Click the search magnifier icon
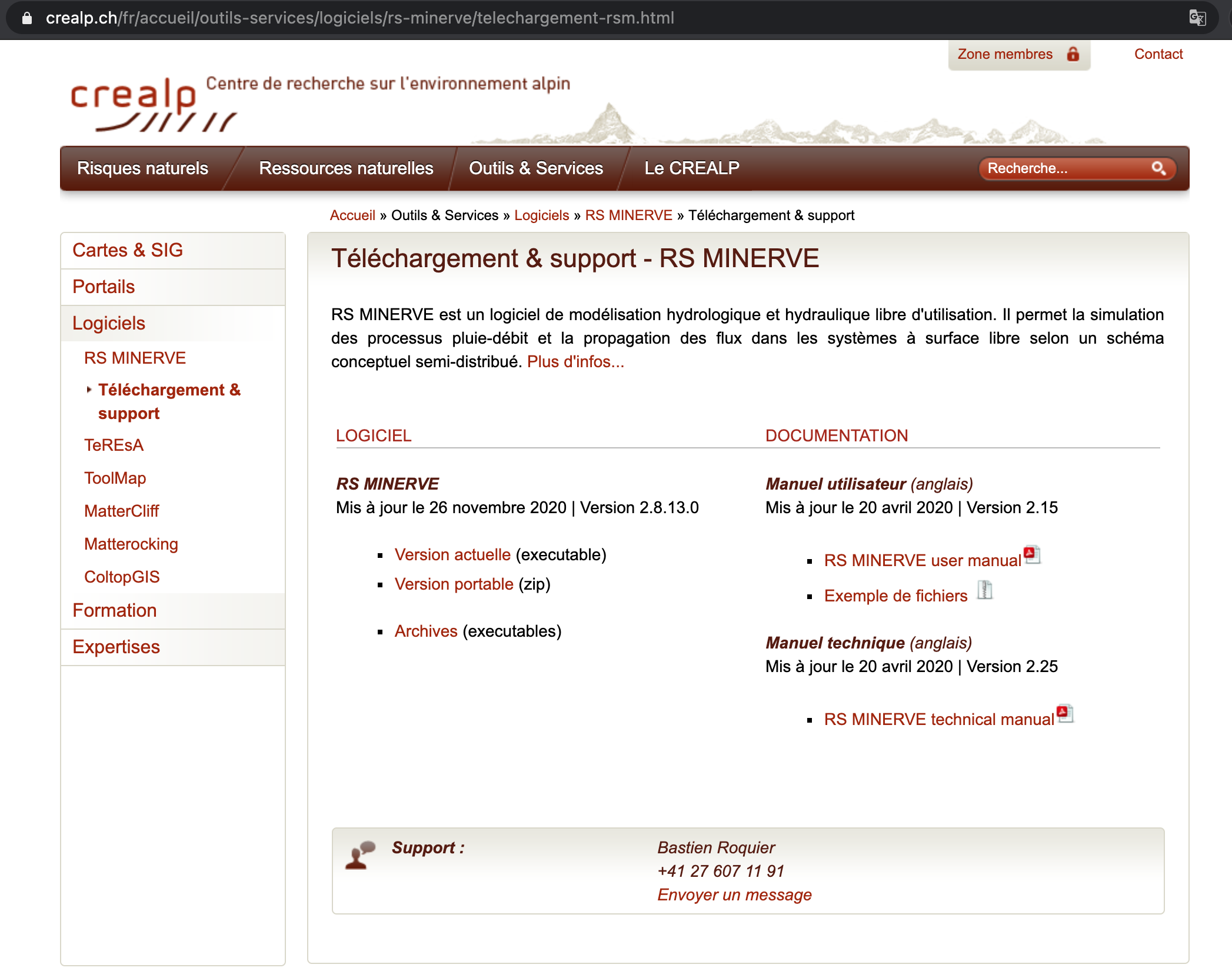The image size is (1232, 971). point(1158,168)
